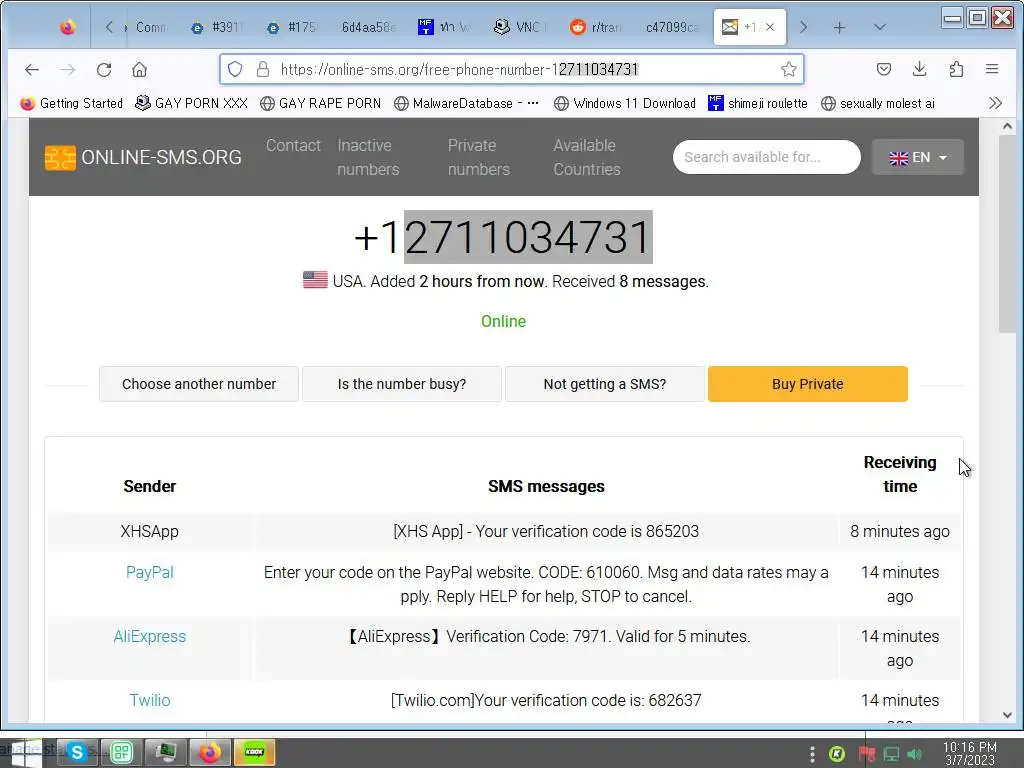The width and height of the screenshot is (1024, 768).
Task: Open the Firefox home page icon
Action: (x=139, y=69)
